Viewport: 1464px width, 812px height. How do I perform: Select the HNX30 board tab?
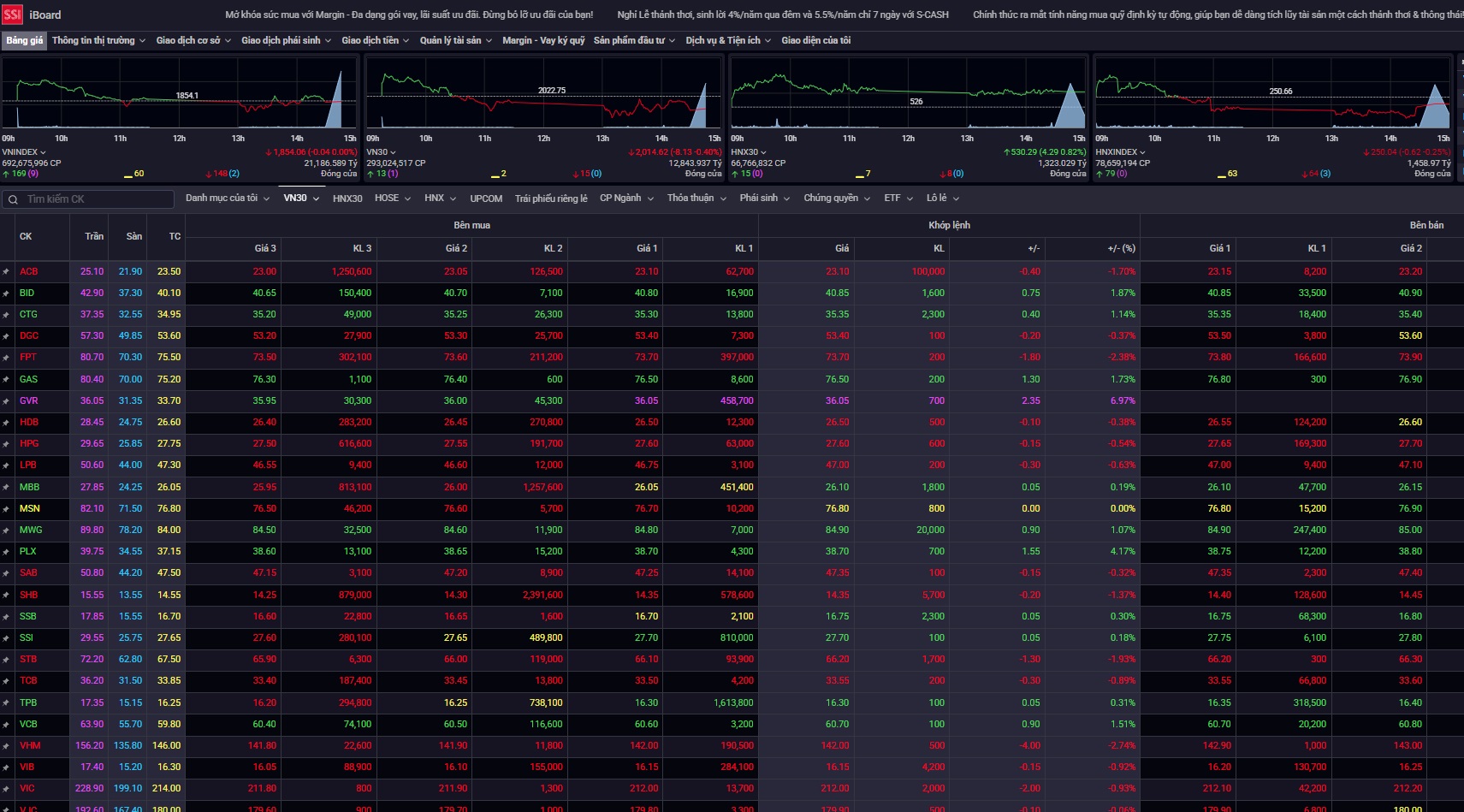347,199
